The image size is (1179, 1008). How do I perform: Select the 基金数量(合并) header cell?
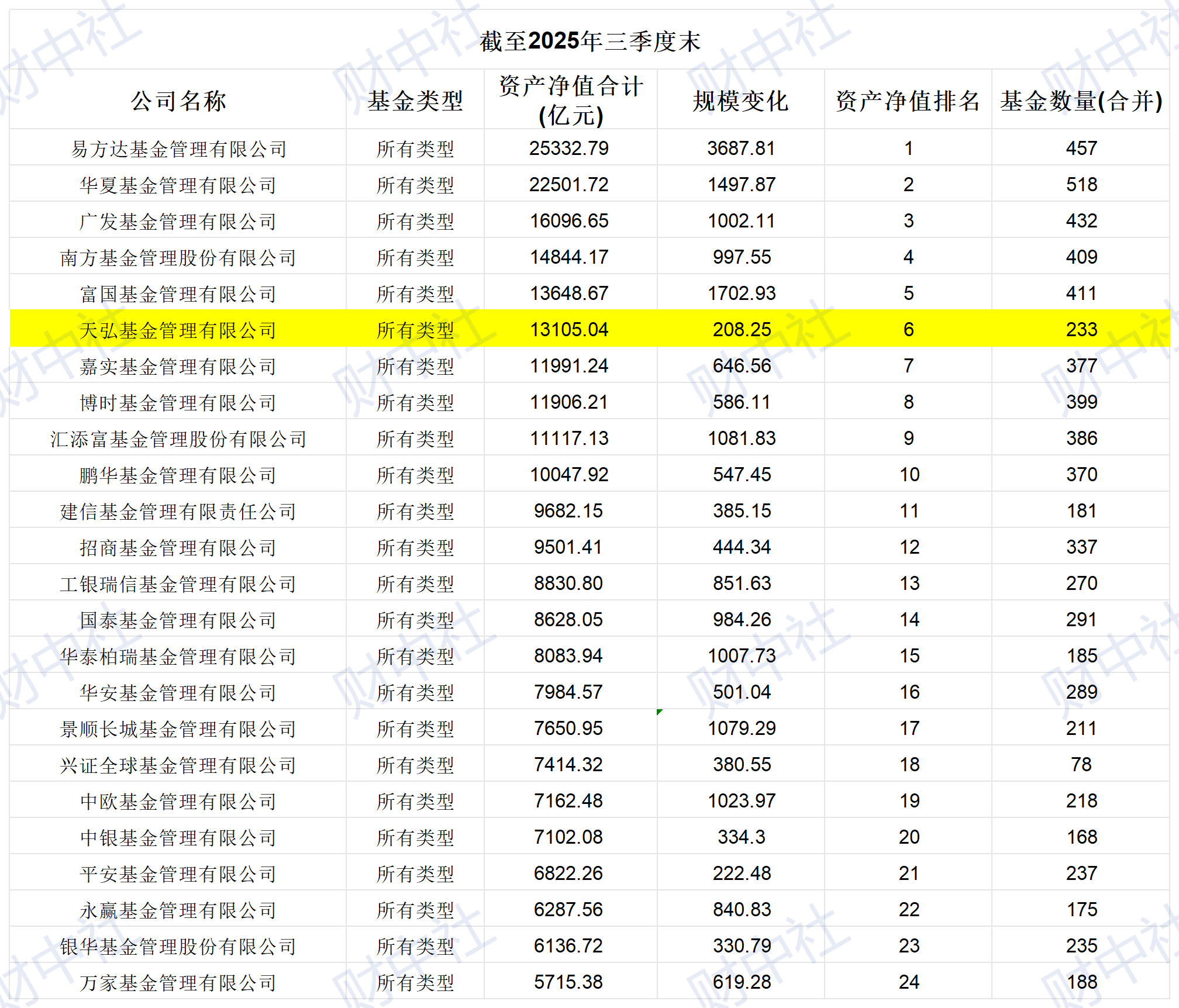1081,101
